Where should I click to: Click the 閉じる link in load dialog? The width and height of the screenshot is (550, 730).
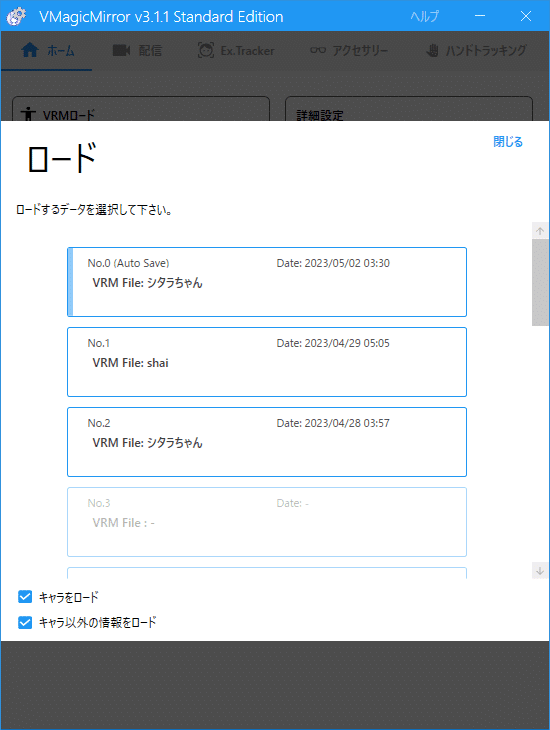click(x=508, y=142)
